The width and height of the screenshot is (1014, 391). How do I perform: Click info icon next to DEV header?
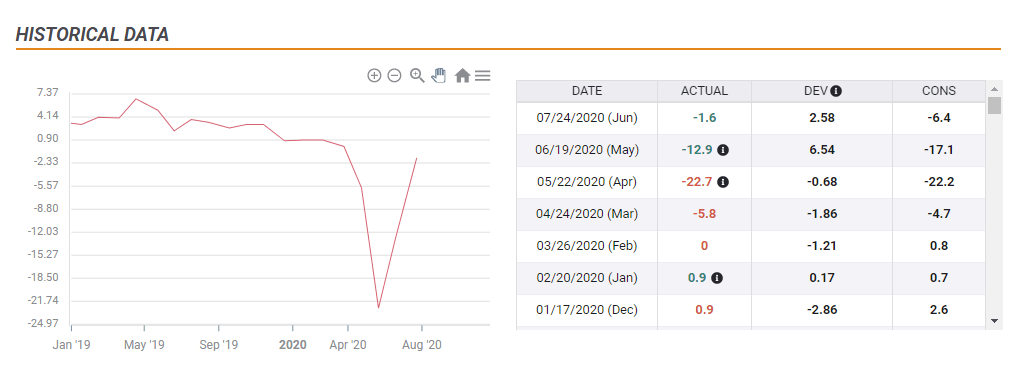coord(836,91)
